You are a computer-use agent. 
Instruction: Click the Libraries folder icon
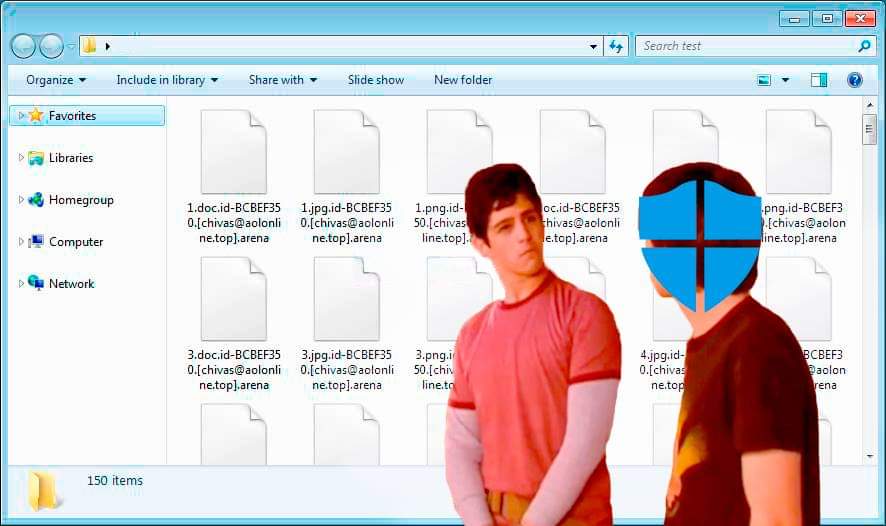pos(36,158)
